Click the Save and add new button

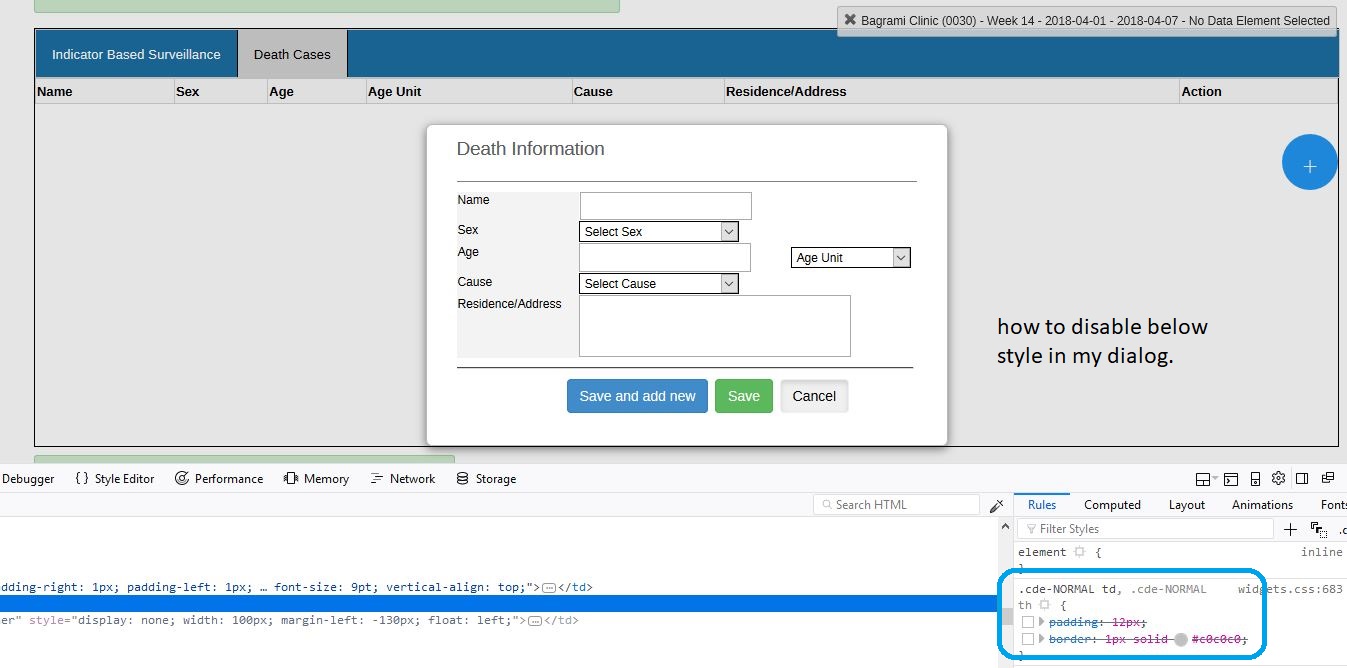coord(637,396)
